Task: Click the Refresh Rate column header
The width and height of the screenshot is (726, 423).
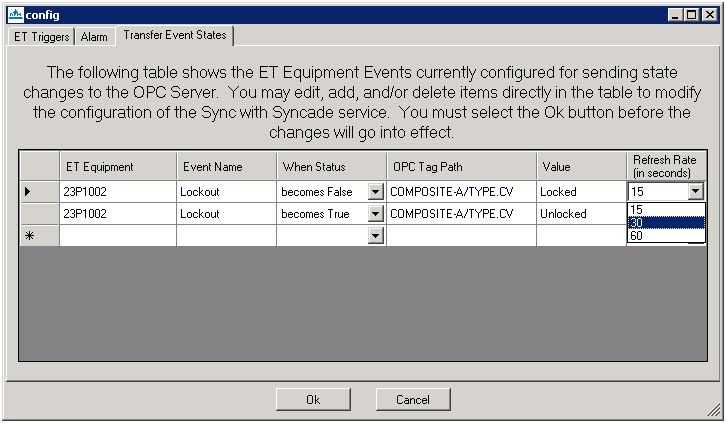Action: (666, 166)
